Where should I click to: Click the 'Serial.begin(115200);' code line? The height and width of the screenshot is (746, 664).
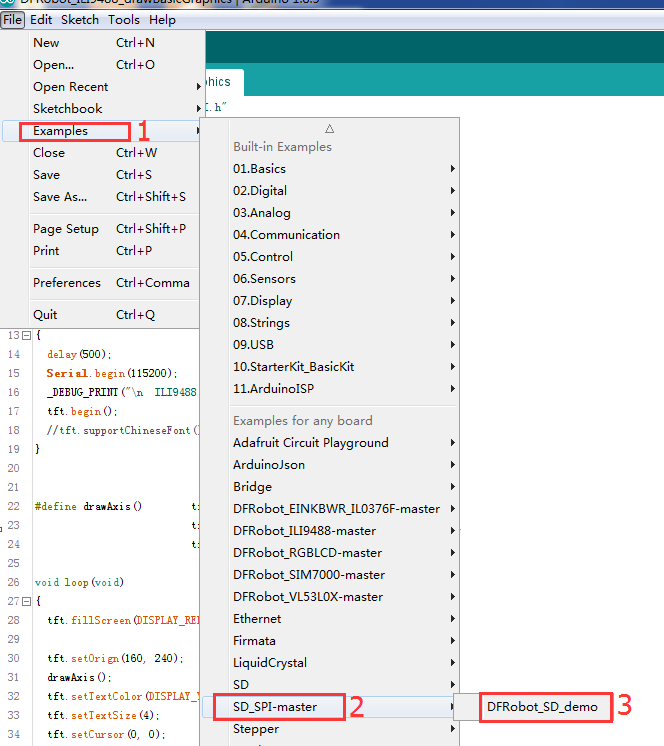tap(112, 373)
